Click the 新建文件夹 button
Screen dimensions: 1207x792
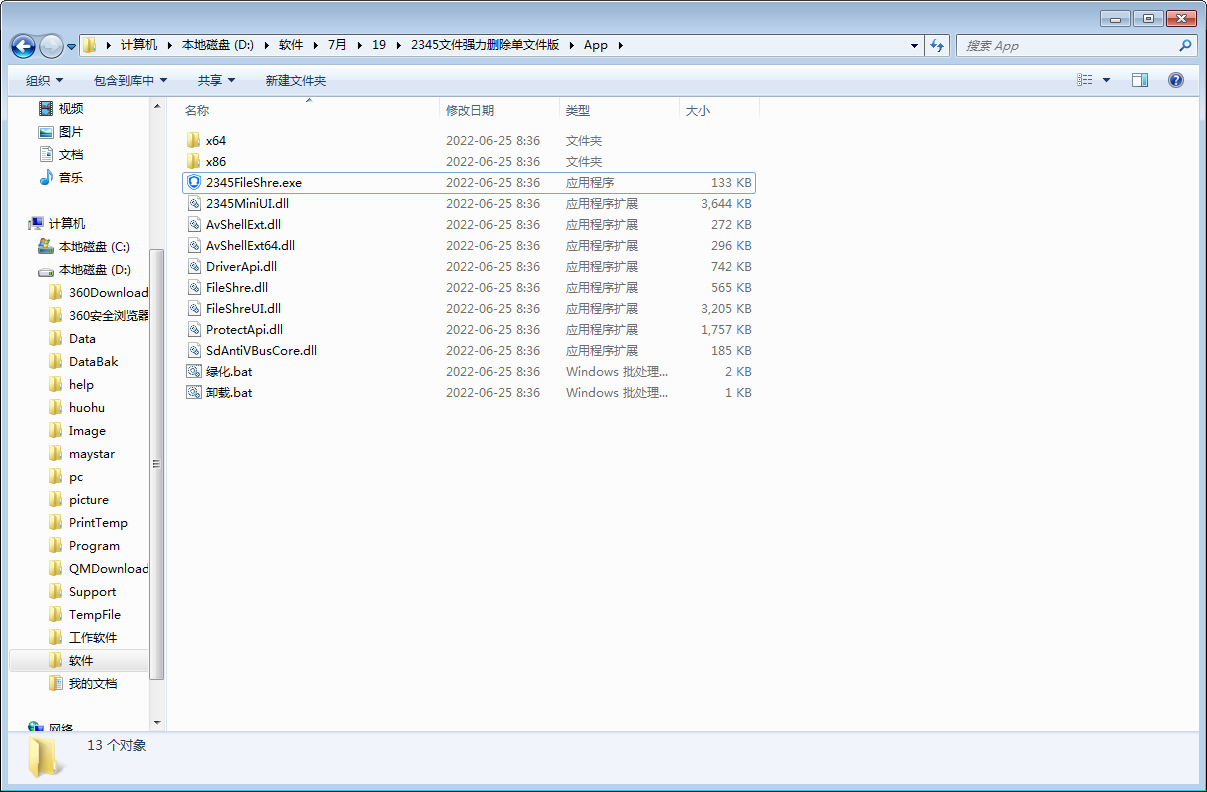(296, 80)
